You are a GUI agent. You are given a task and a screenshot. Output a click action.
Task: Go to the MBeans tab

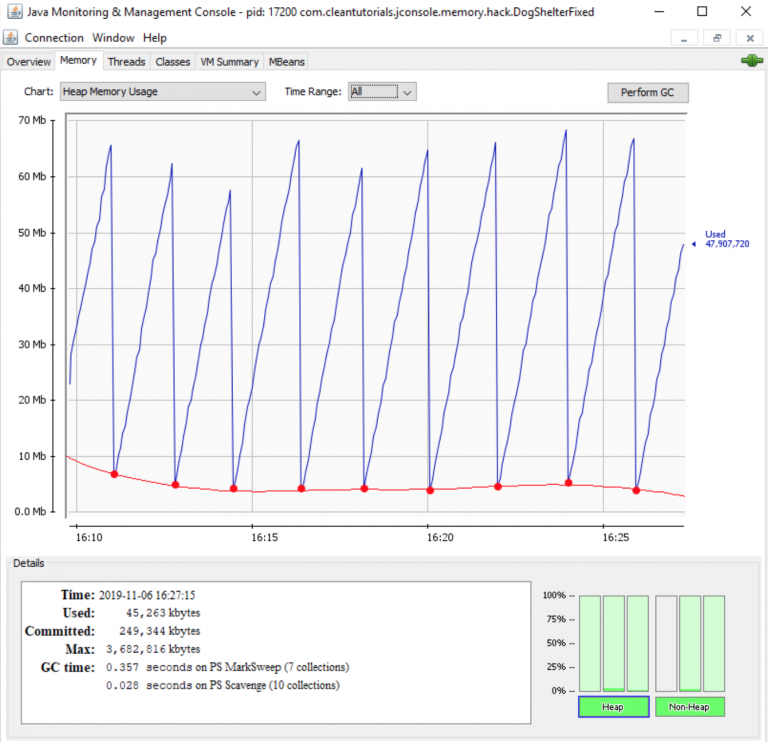click(x=290, y=61)
